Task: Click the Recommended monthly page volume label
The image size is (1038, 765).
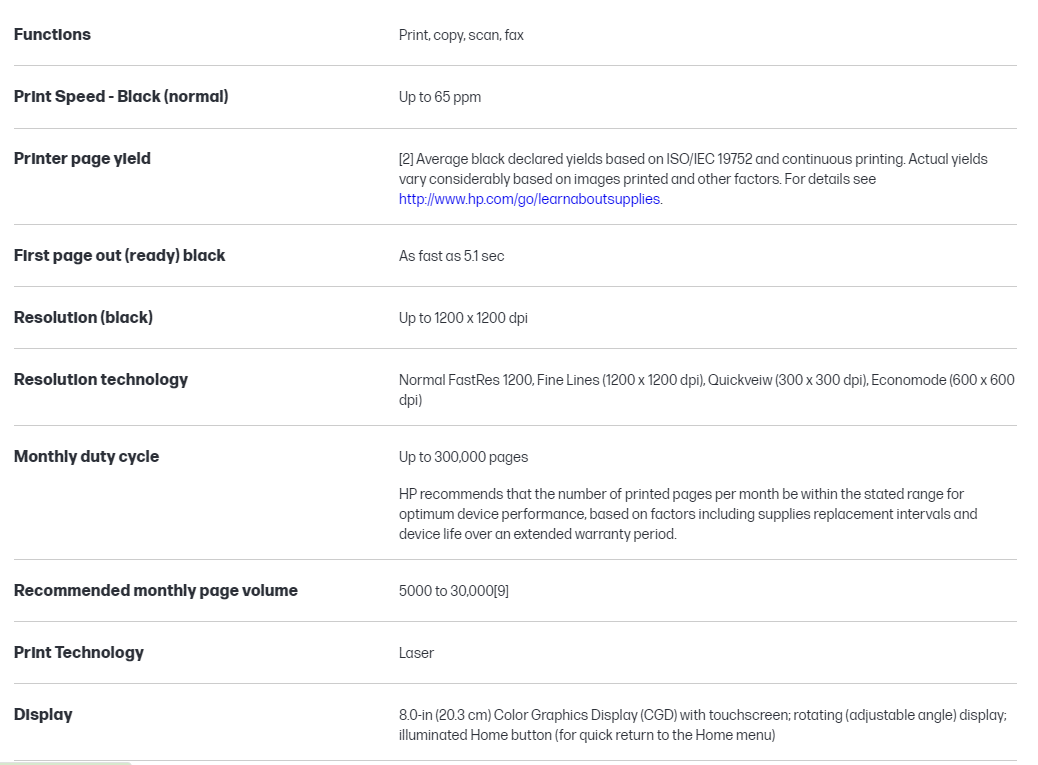Action: (x=156, y=591)
